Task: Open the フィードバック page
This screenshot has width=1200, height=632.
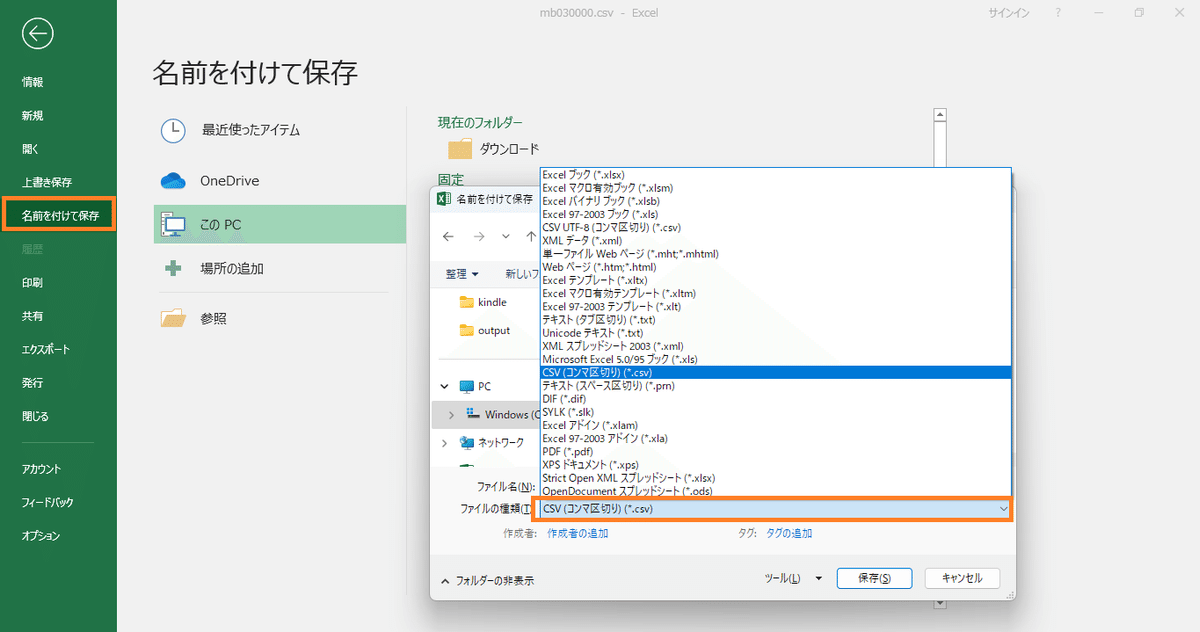Action: 48,502
